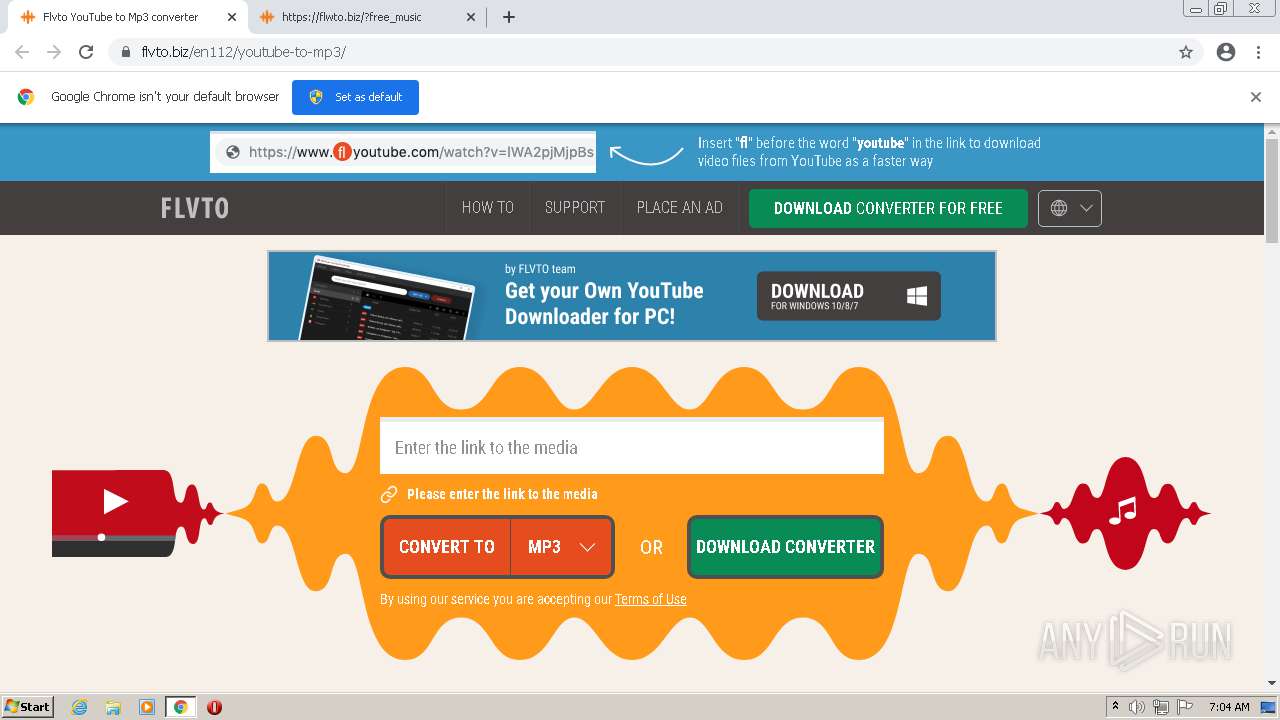Image resolution: width=1280 pixels, height=720 pixels.
Task: Click the Chrome icon in taskbar
Action: 180,707
